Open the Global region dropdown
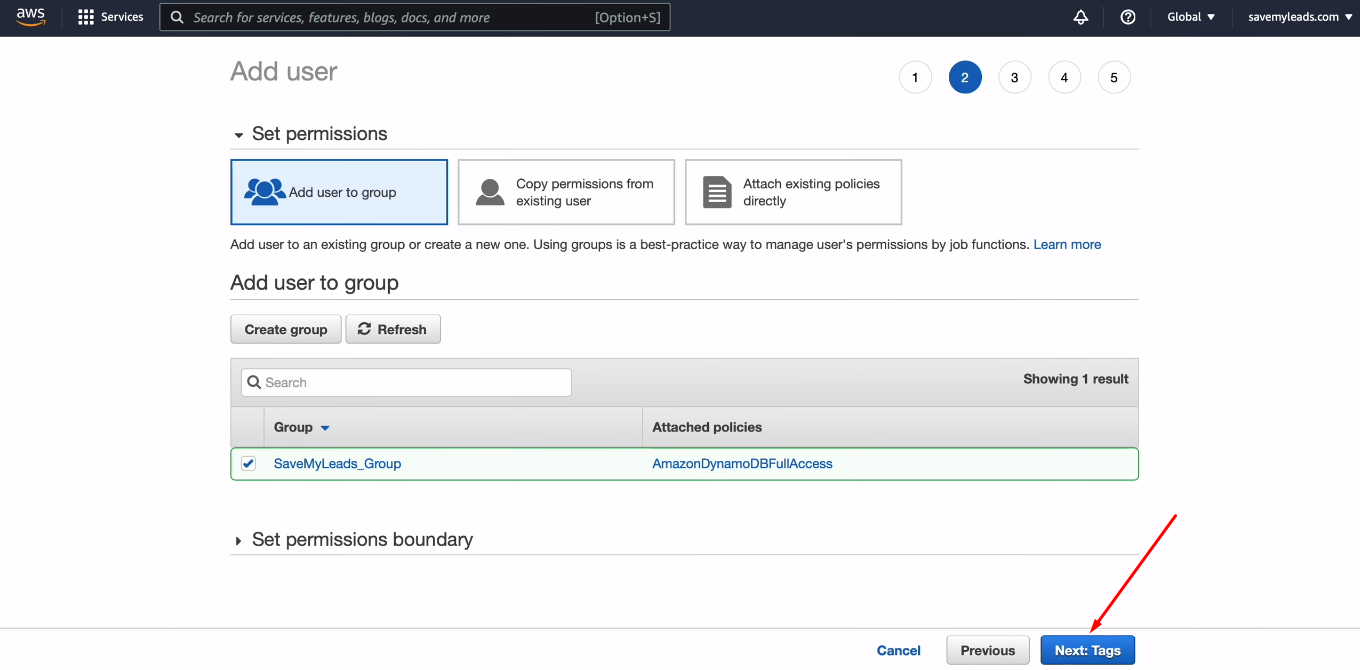The height and width of the screenshot is (670, 1360). coord(1191,17)
